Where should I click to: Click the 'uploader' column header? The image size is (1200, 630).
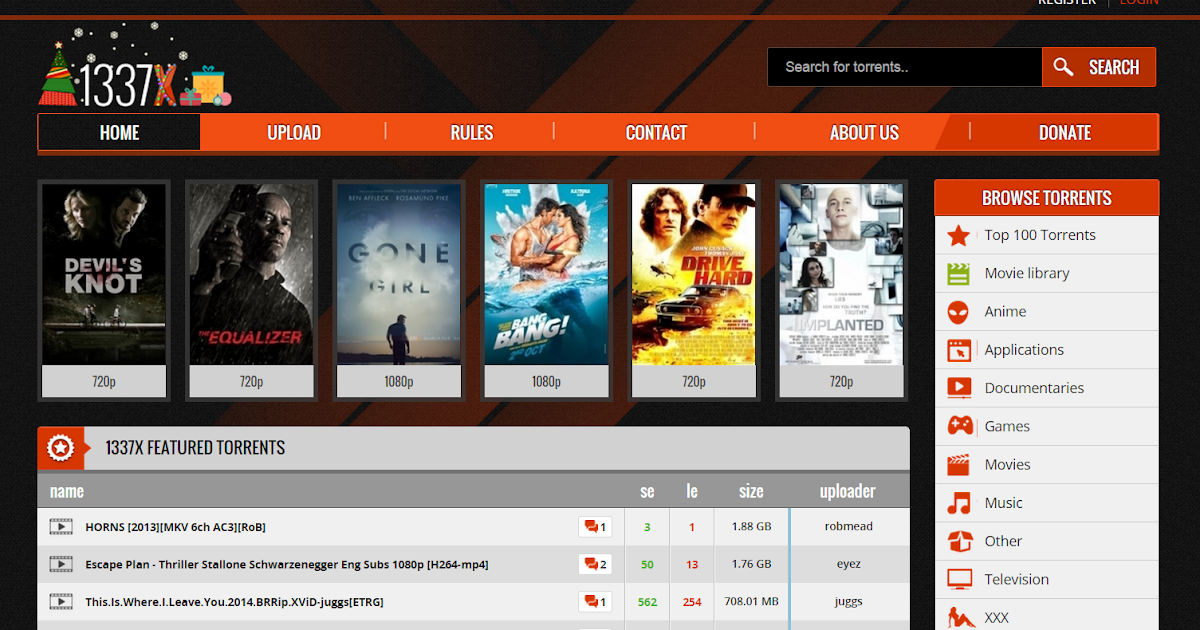848,491
